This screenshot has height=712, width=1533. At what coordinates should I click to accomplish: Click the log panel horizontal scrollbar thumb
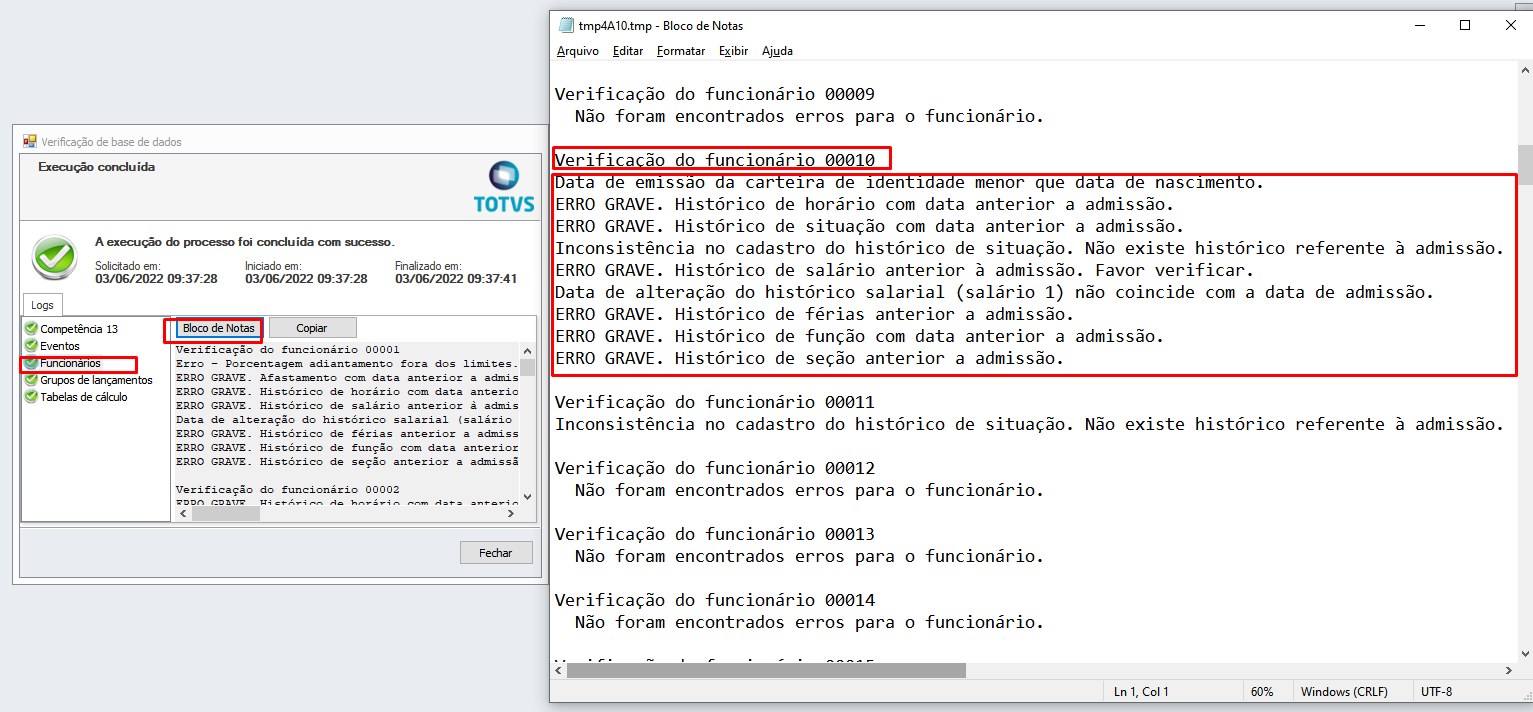[226, 513]
